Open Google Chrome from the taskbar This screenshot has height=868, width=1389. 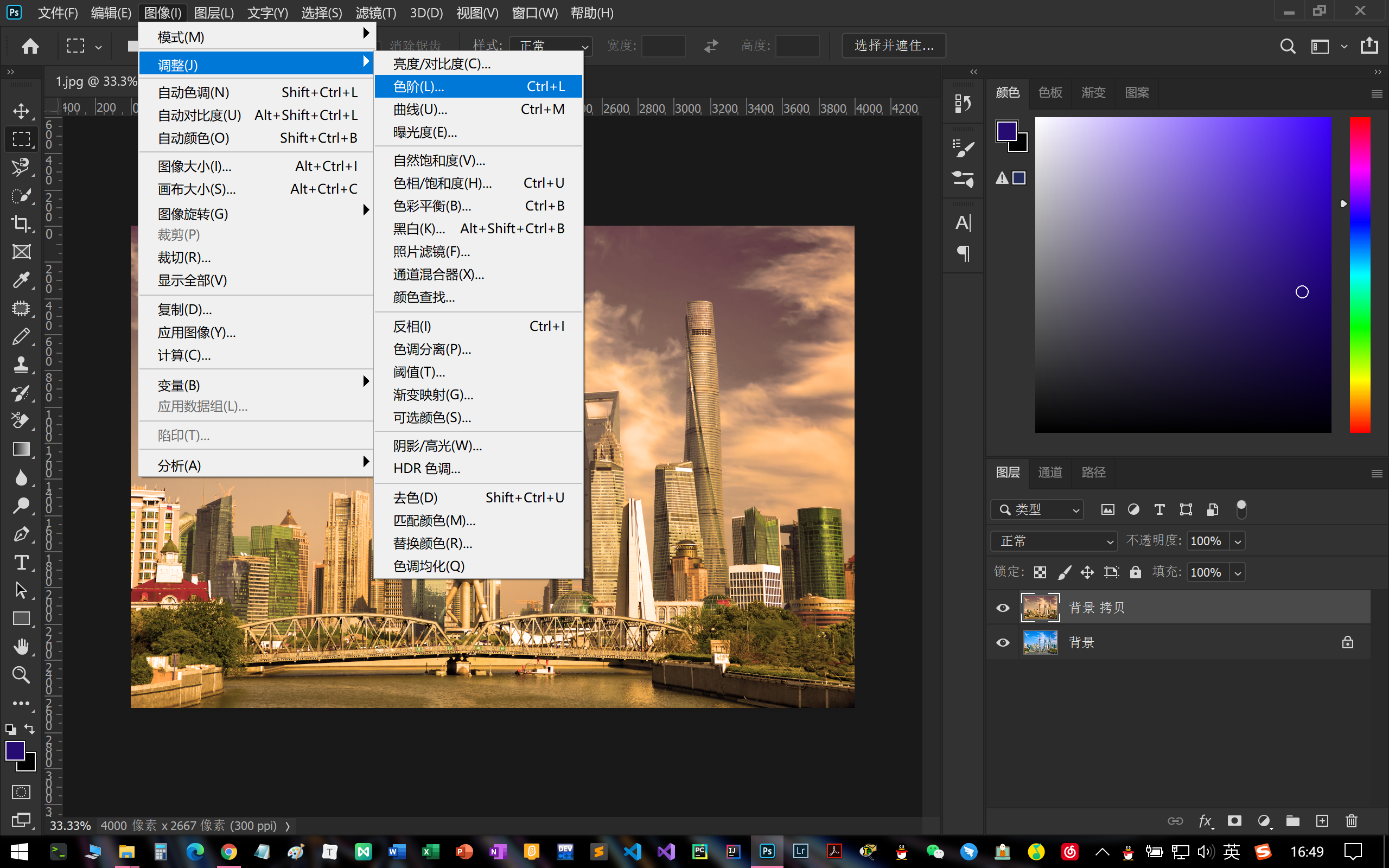[x=228, y=851]
